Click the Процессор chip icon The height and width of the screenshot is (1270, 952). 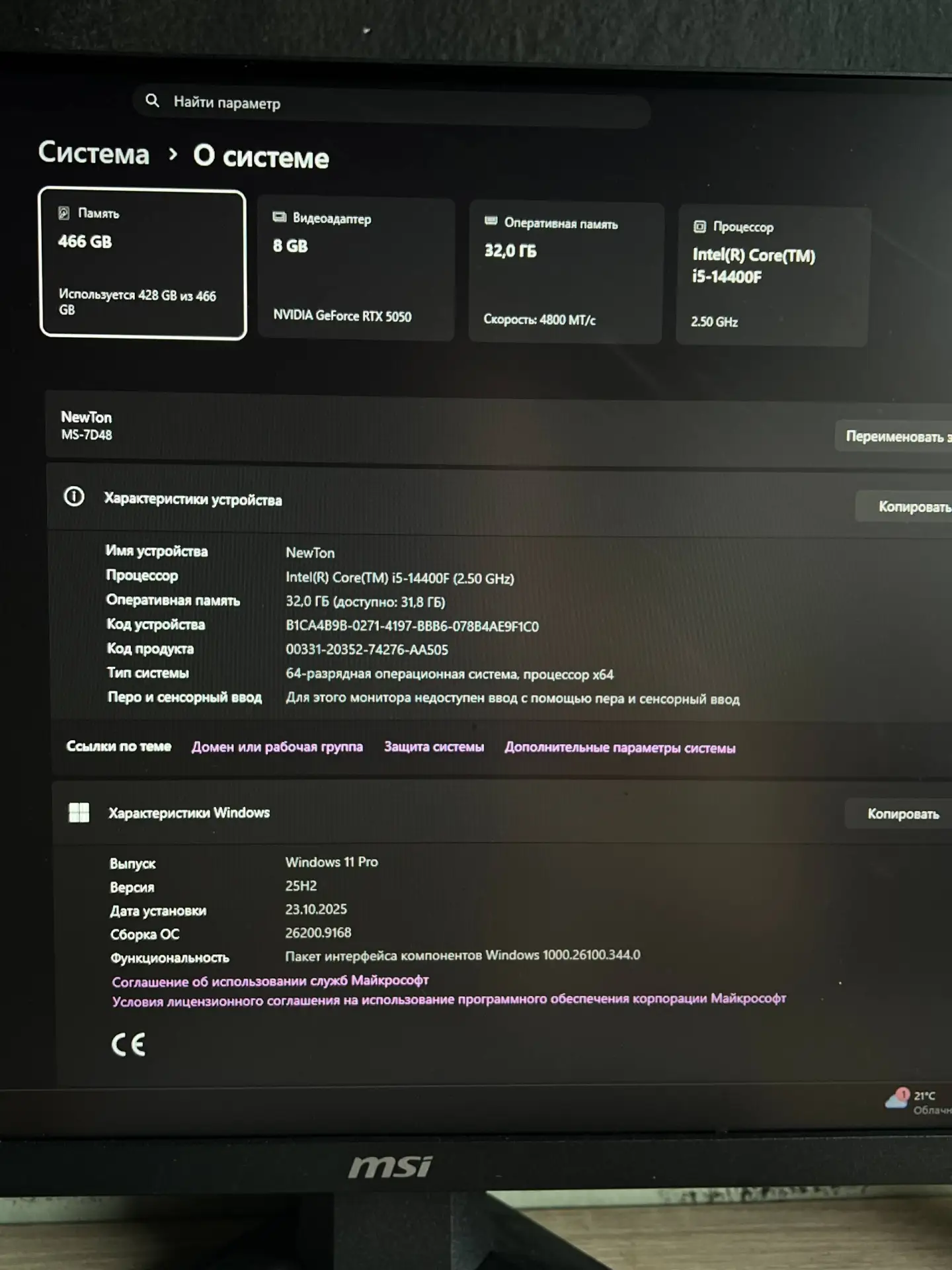coord(699,226)
